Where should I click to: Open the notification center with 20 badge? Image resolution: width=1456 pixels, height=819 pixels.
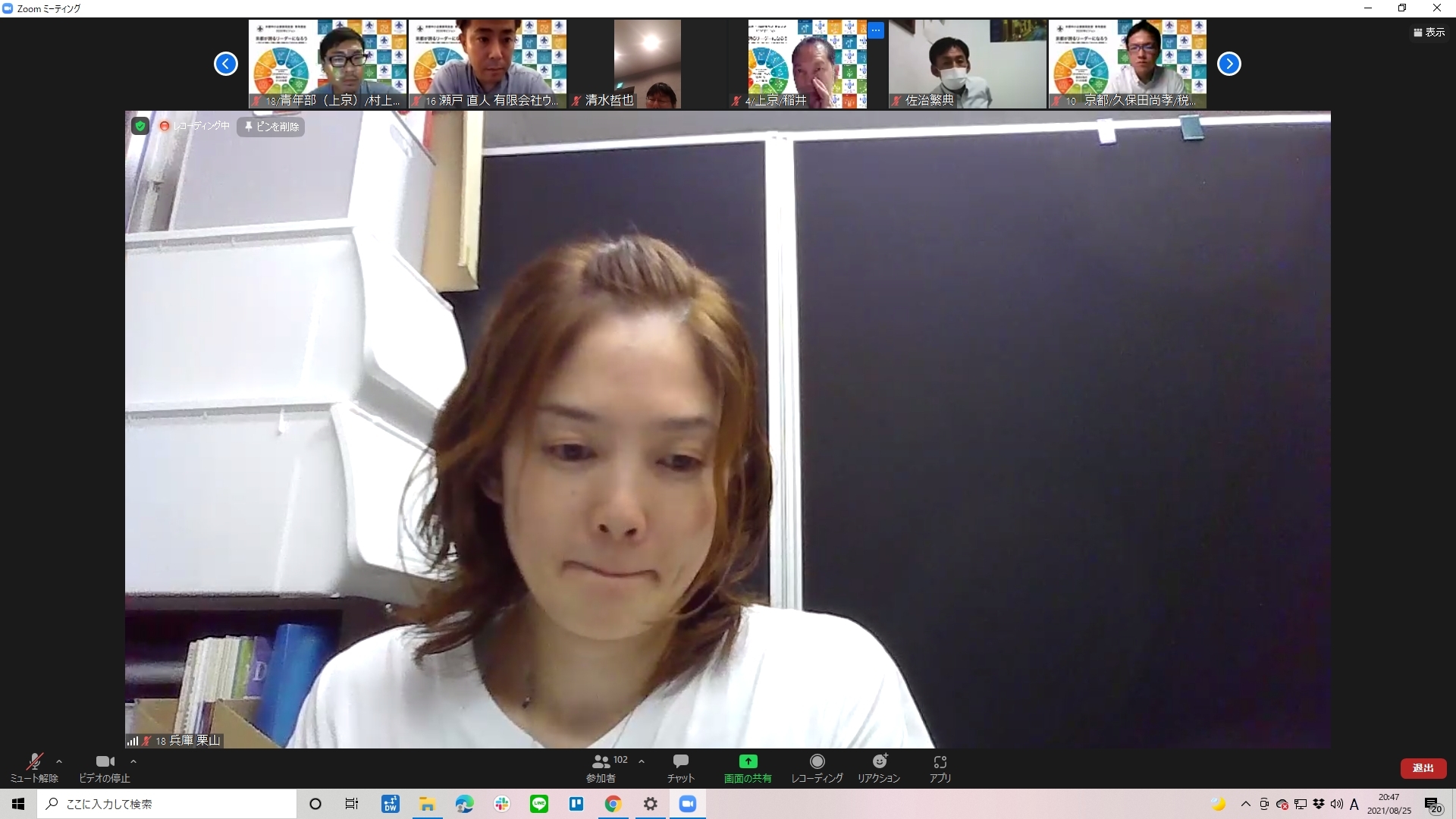[1433, 804]
